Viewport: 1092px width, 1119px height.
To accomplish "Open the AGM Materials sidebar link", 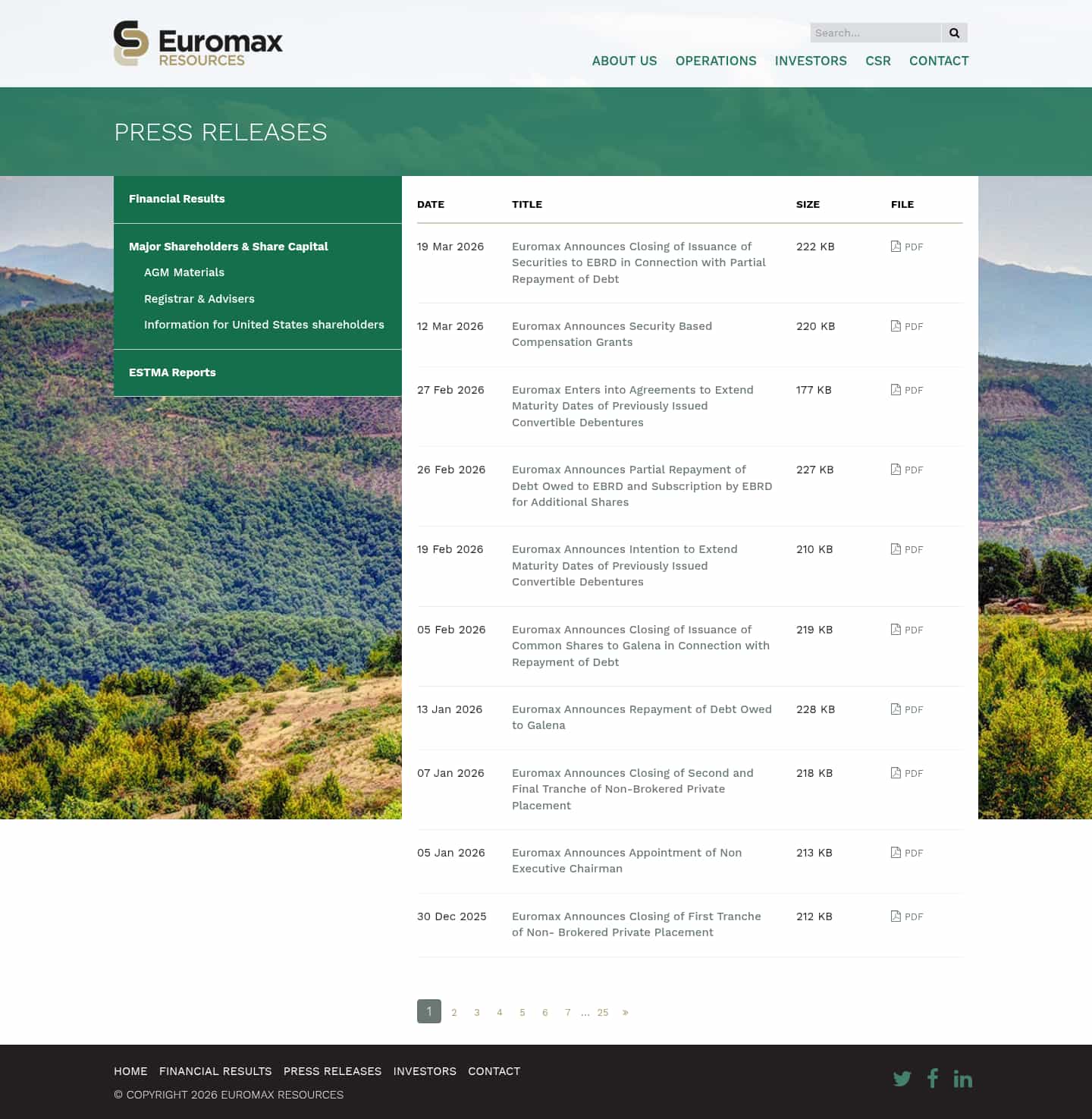I will (x=184, y=272).
